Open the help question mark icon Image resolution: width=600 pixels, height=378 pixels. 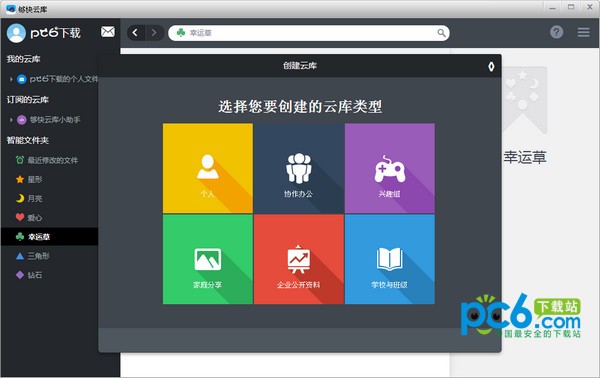(556, 32)
